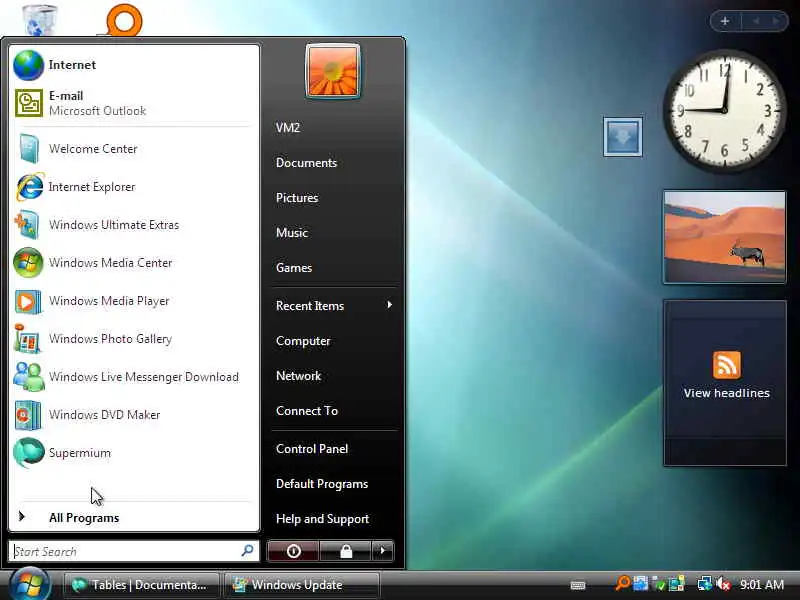Start Windows Media Center
Image resolution: width=800 pixels, height=600 pixels.
(x=134, y=263)
